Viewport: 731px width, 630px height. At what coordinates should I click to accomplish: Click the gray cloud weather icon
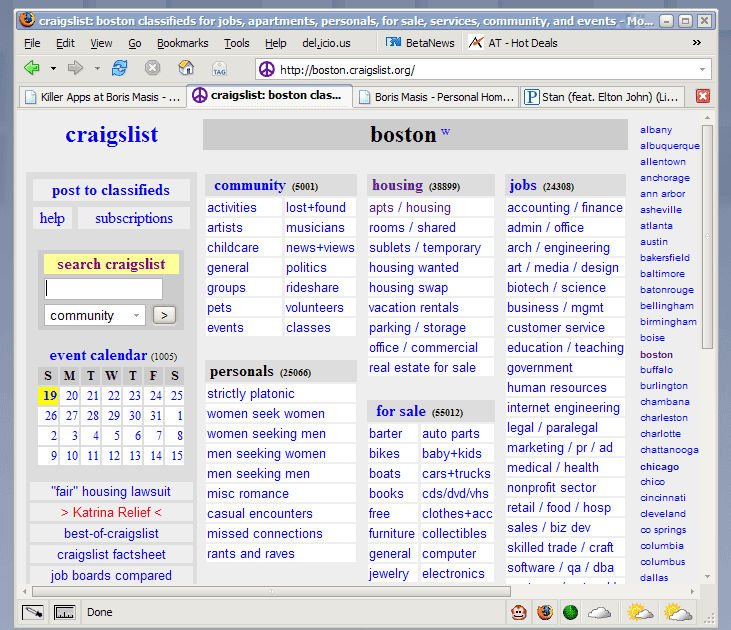pos(599,612)
